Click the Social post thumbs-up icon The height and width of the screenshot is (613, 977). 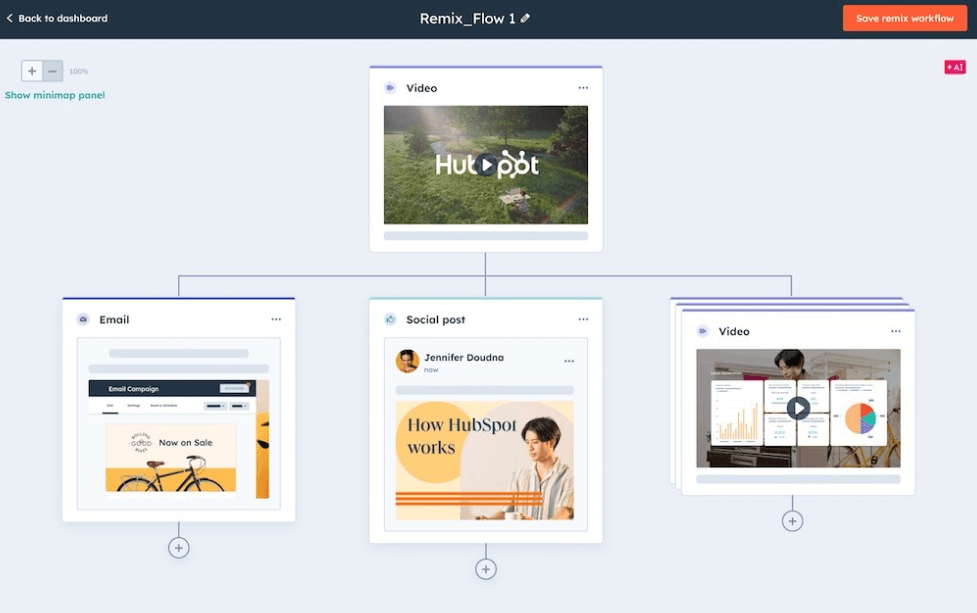(x=391, y=319)
